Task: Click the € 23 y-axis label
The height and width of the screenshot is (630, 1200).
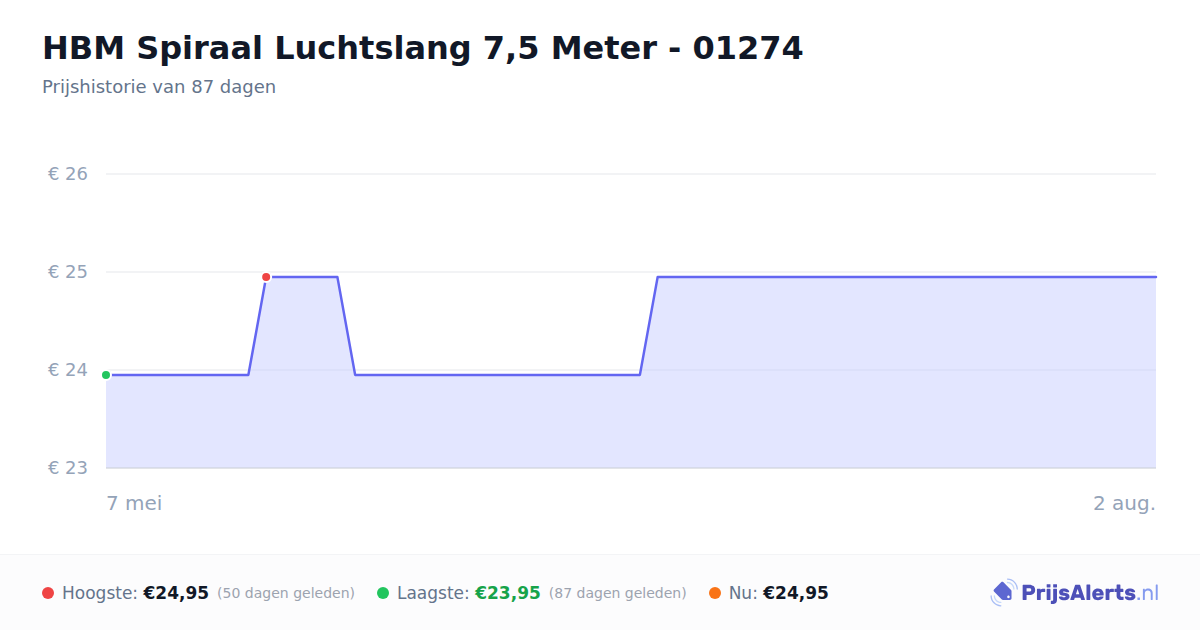Action: pyautogui.click(x=68, y=468)
